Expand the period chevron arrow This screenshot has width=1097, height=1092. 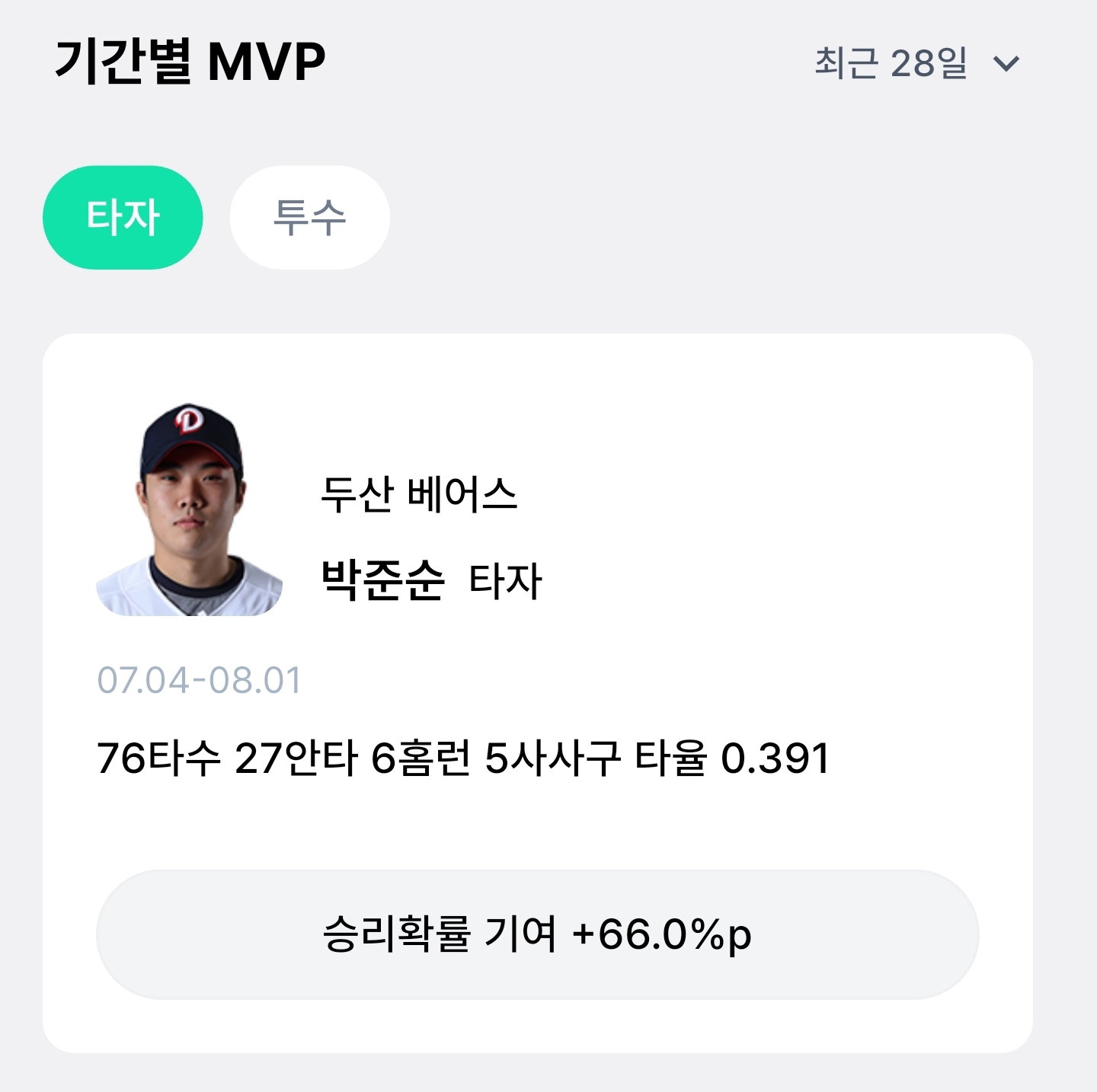click(x=1006, y=64)
